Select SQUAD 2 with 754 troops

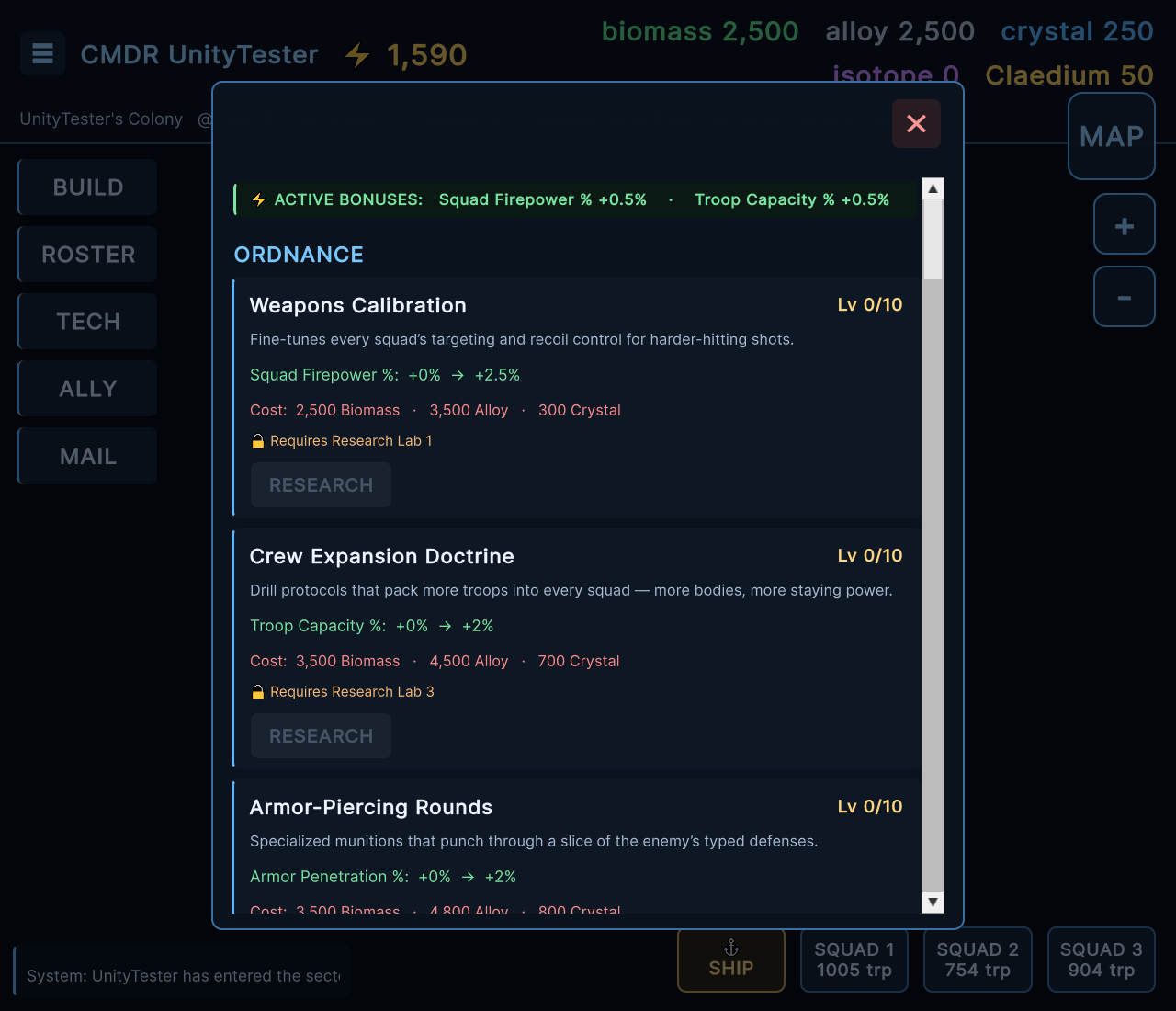(978, 960)
